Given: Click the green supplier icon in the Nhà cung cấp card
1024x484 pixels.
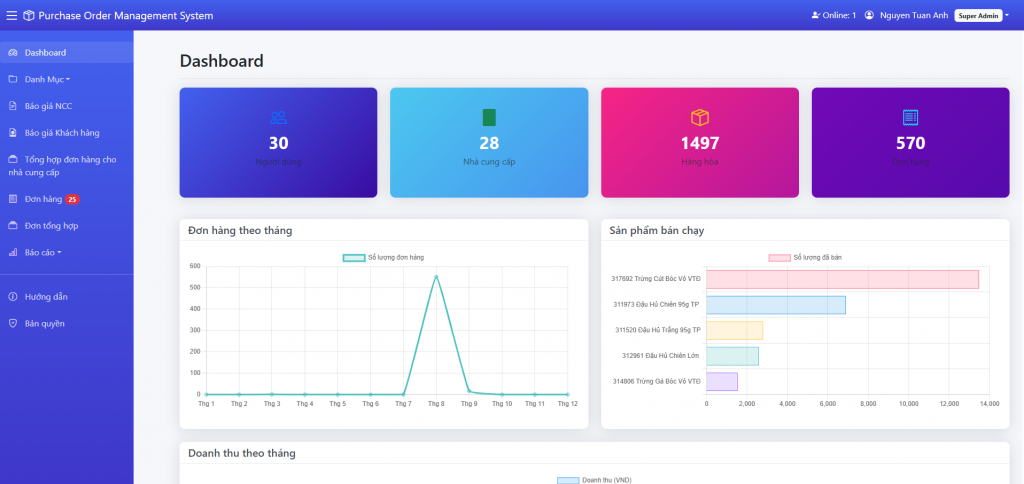Looking at the screenshot, I should [489, 118].
